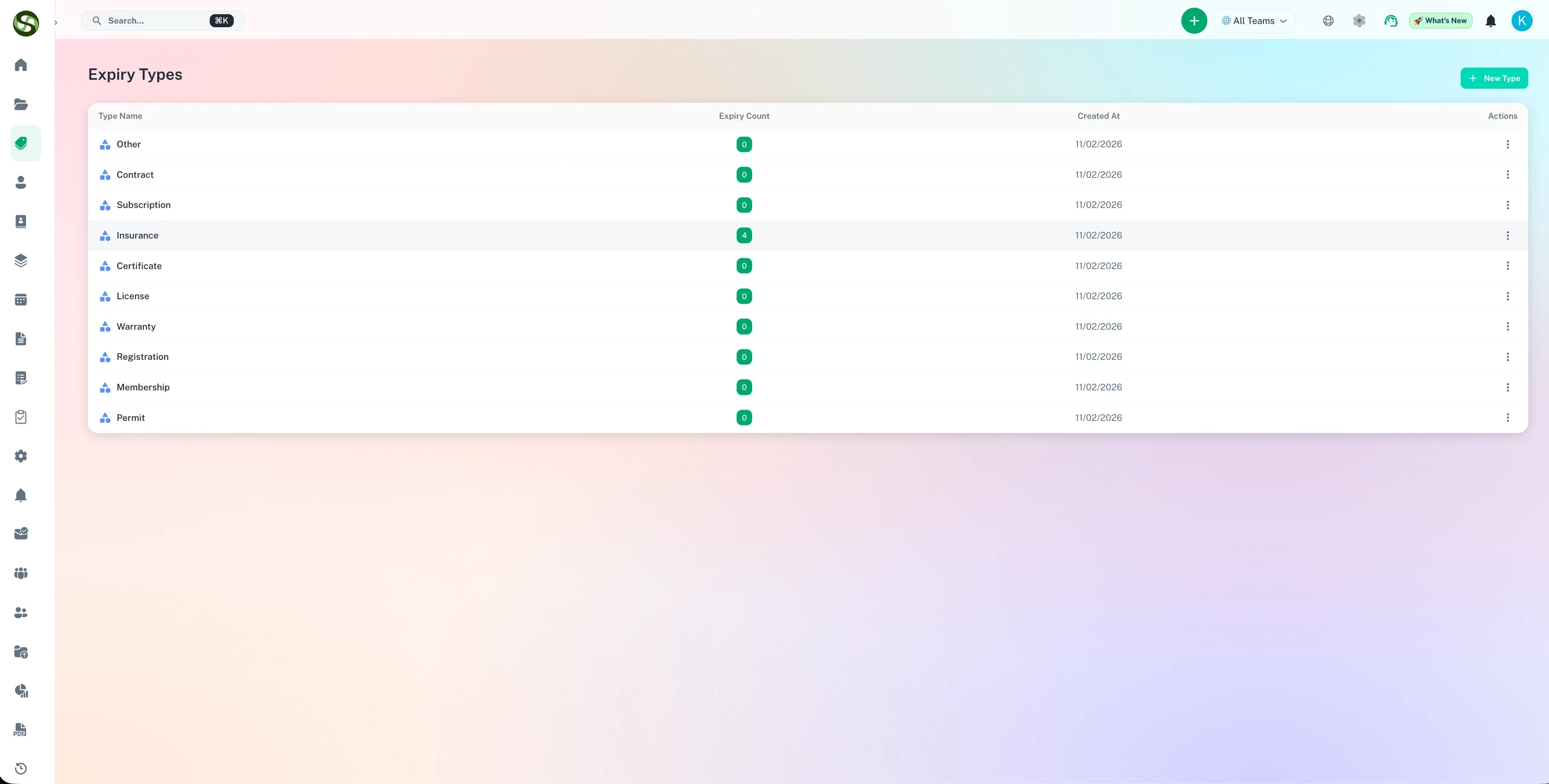The image size is (1549, 784).
Task: Open actions menu for Permit row
Action: tap(1508, 417)
